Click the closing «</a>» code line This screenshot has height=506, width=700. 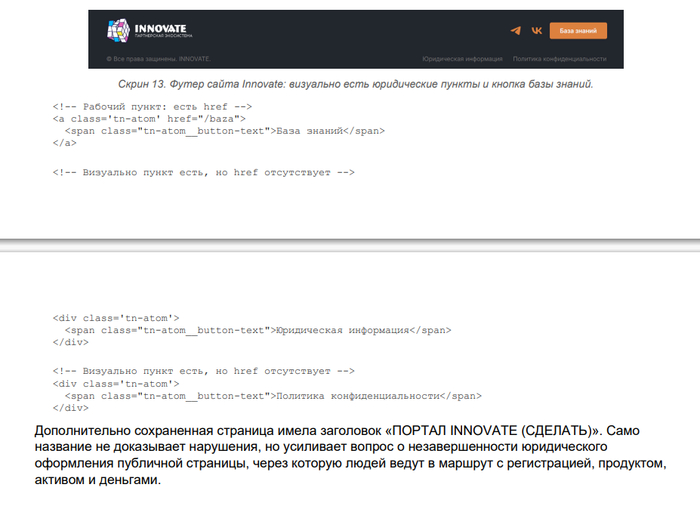tap(64, 143)
